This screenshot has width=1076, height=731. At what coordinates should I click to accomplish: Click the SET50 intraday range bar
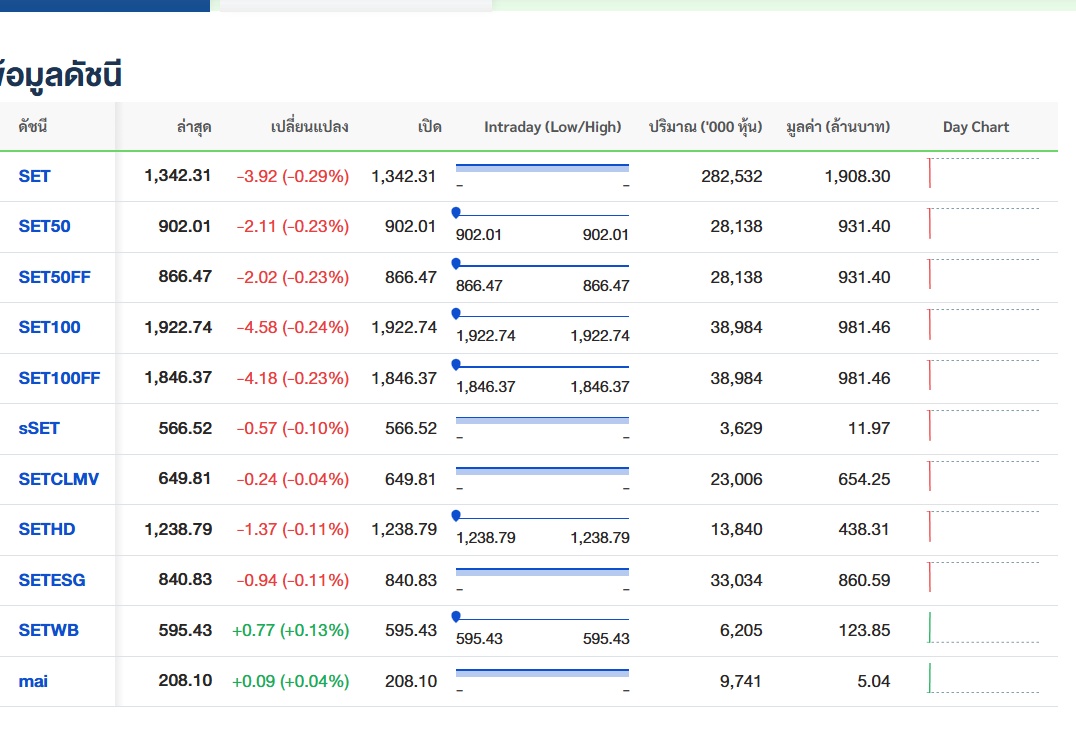[542, 215]
